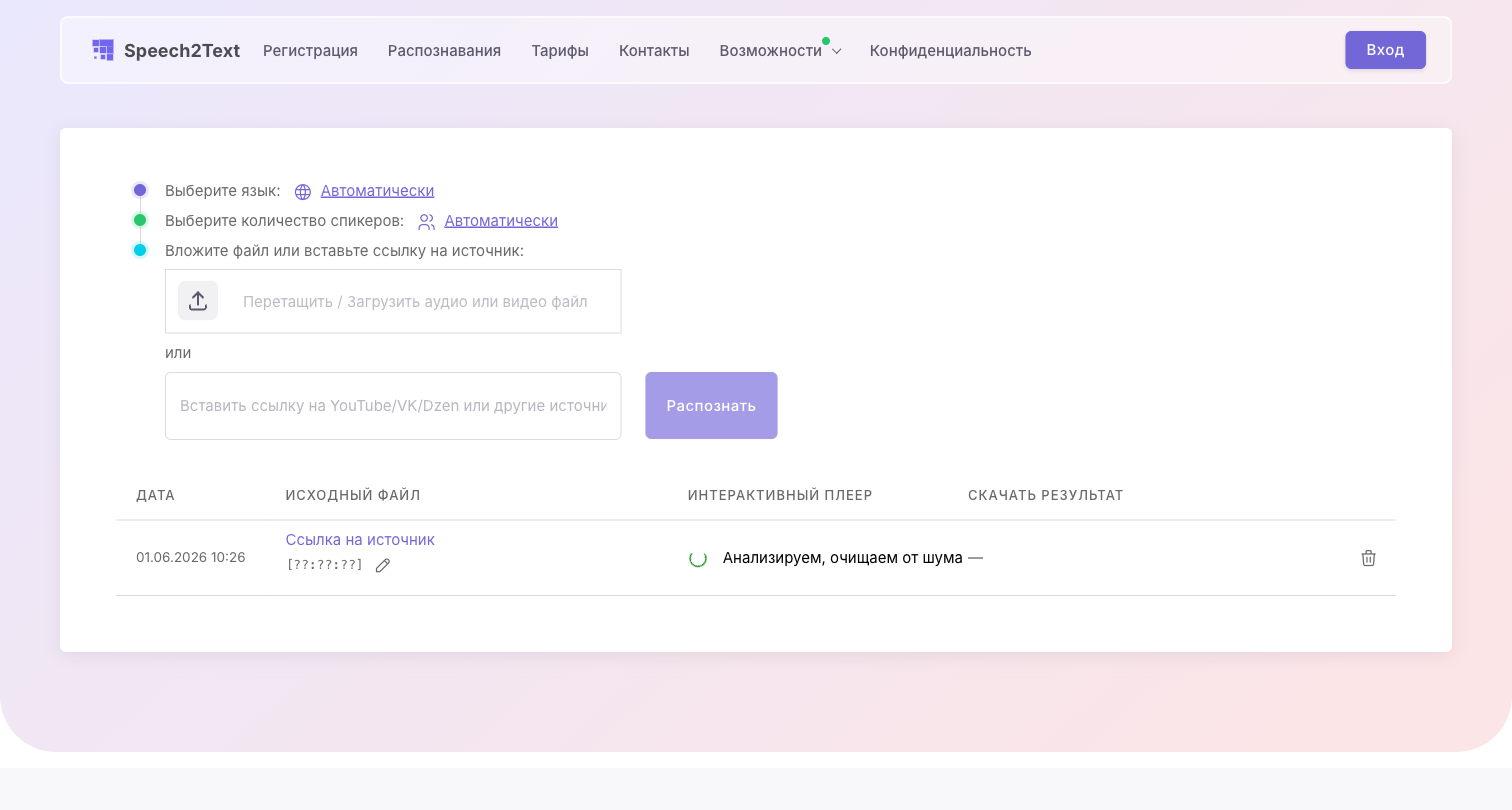The image size is (1512, 810).
Task: Click the Speech2Text logo icon
Action: pyautogui.click(x=102, y=50)
